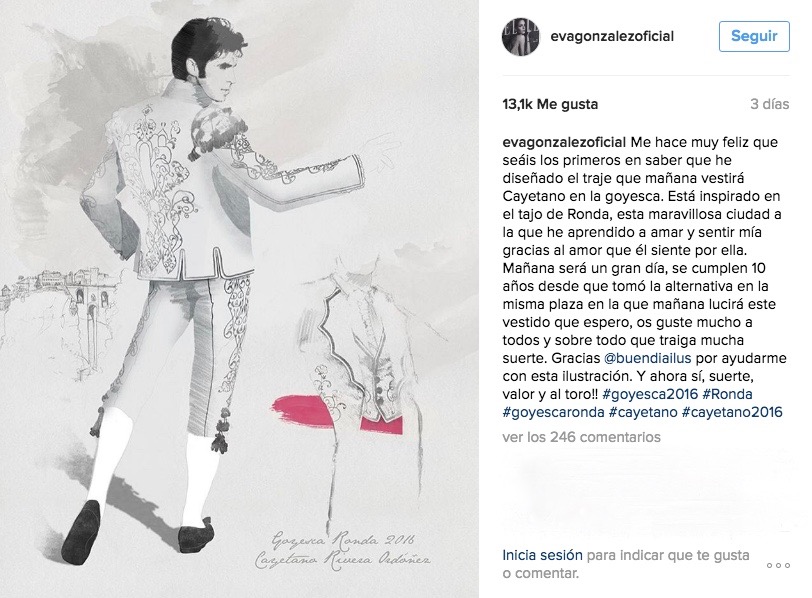812x598 pixels.
Task: Open the #Ronda hashtag
Action: 727,394
